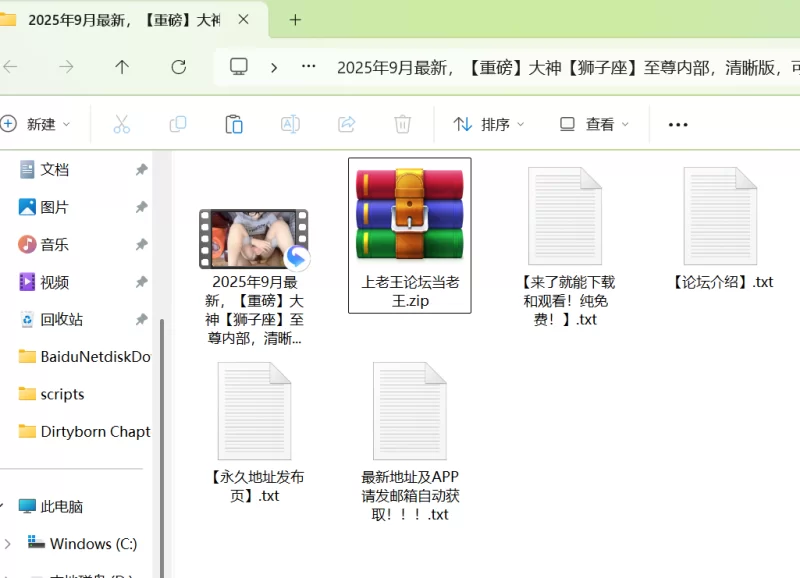
Task: Open 图片 in the sidebar
Action: (55, 207)
